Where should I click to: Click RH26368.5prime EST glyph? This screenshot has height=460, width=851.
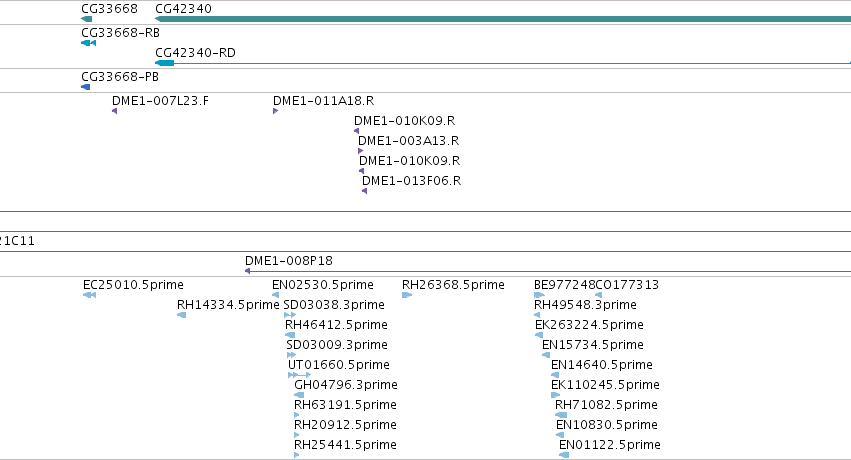pos(407,295)
